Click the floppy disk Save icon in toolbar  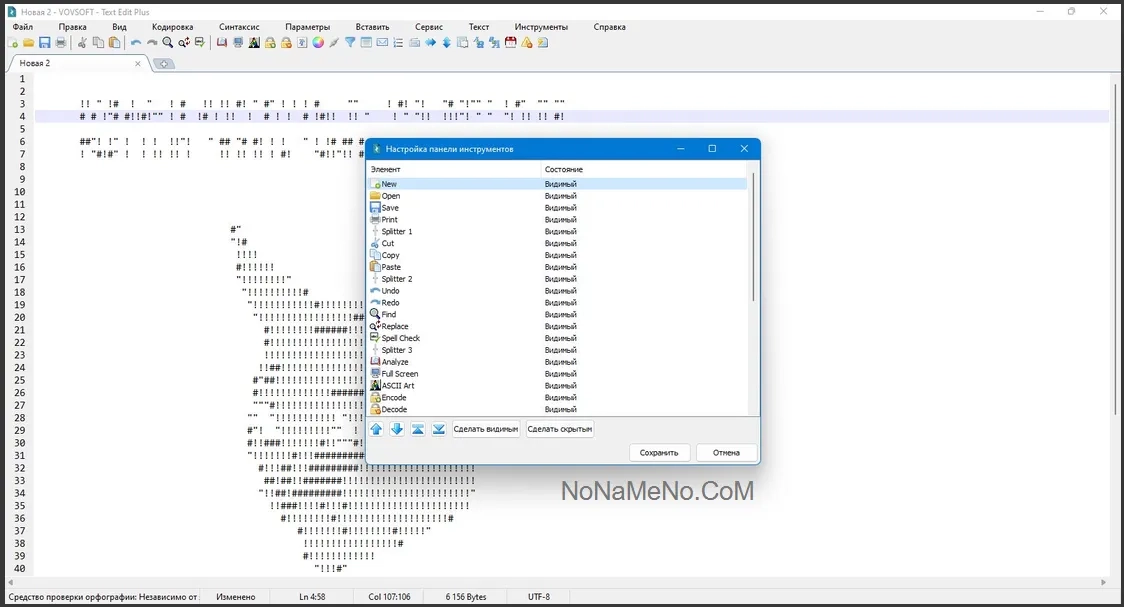(x=44, y=43)
